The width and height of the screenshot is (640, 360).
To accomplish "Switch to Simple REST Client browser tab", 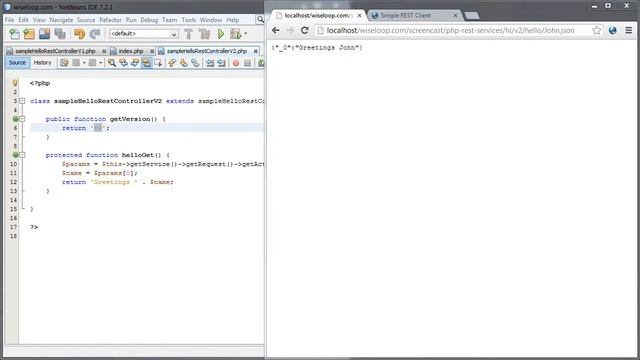I will point(414,16).
